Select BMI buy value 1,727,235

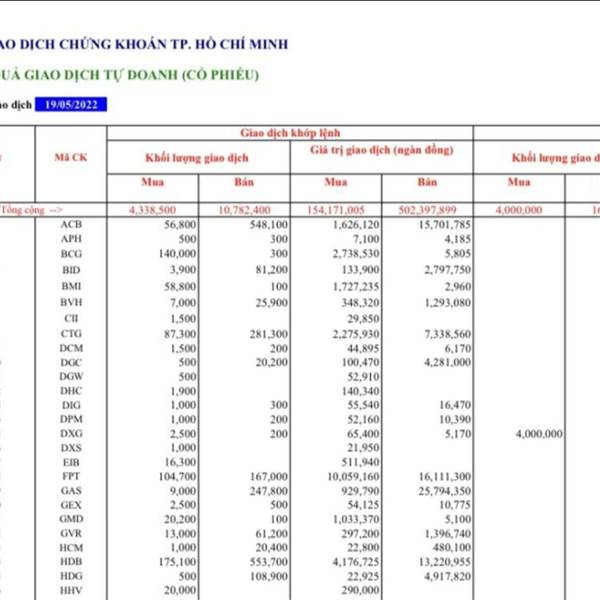(356, 286)
